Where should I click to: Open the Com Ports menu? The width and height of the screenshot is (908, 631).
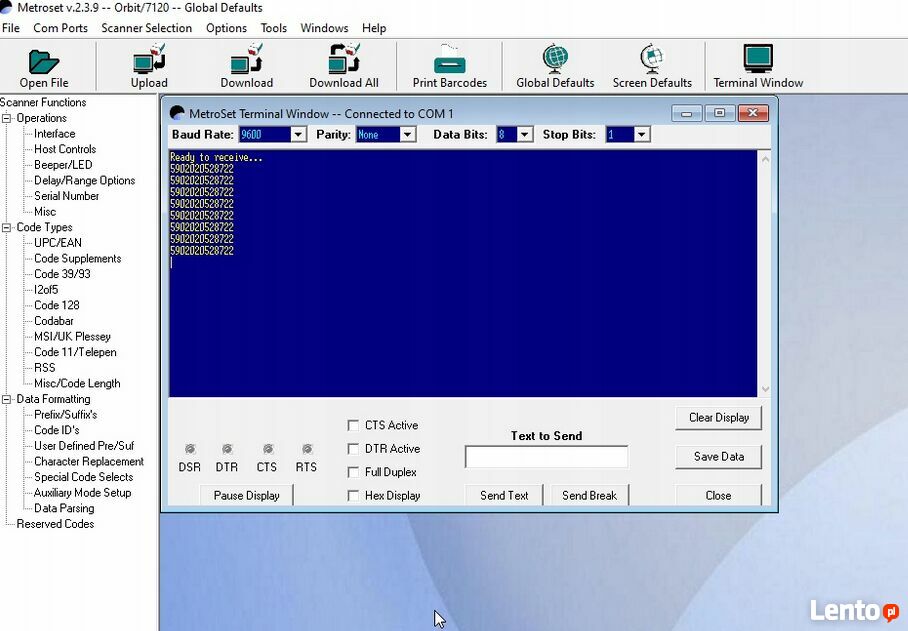60,28
